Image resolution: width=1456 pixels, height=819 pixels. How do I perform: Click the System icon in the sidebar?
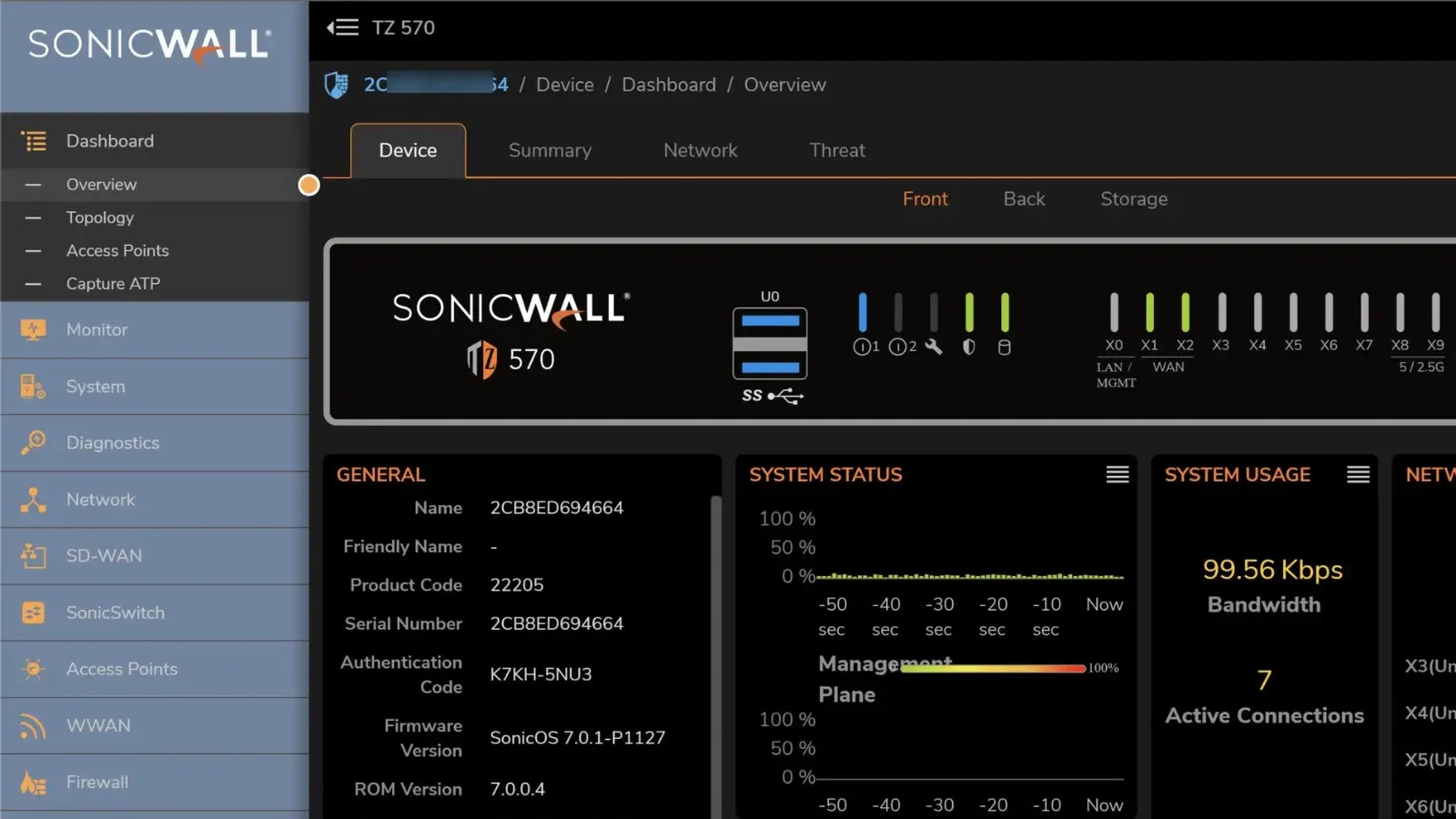click(34, 387)
